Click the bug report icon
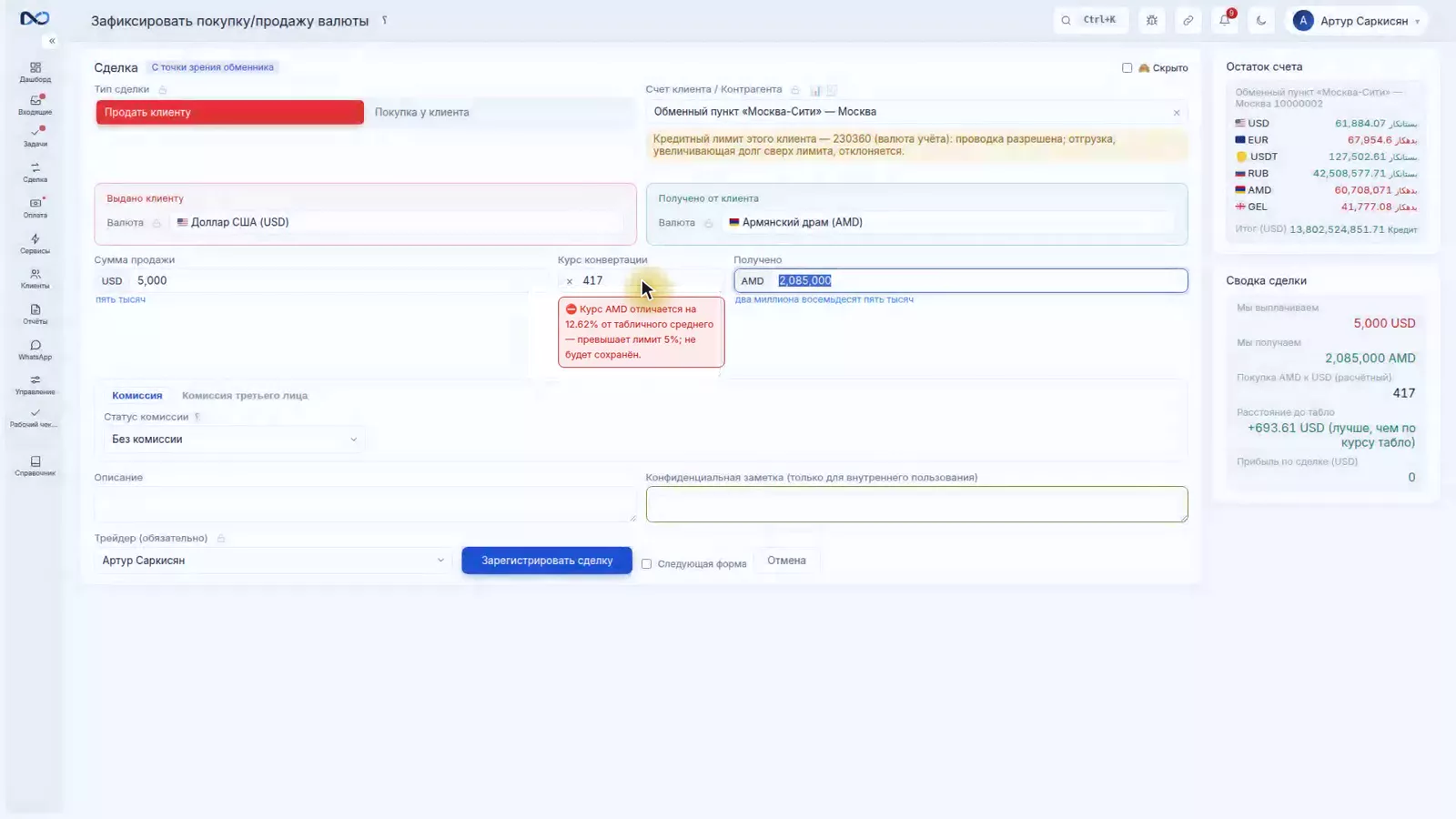 click(1152, 20)
